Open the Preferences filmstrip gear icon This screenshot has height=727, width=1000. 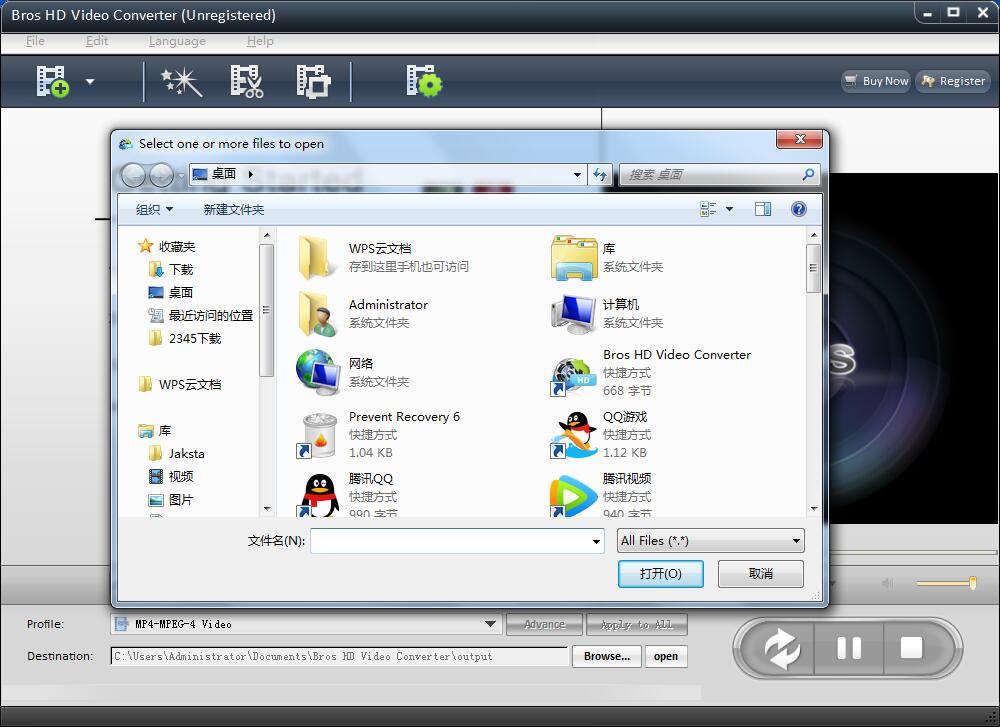(x=424, y=81)
